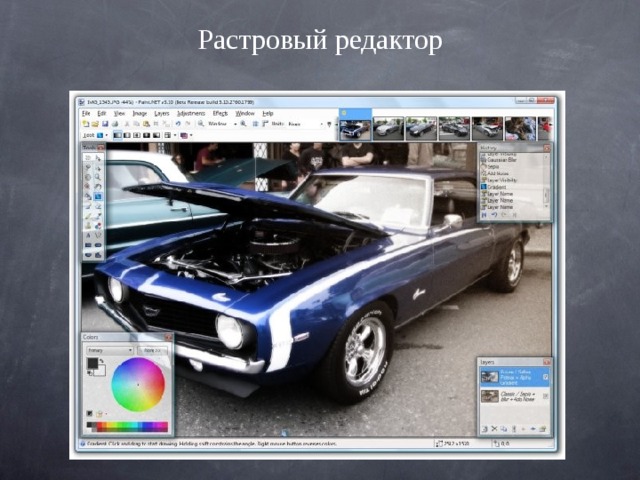Viewport: 640px width, 480px height.
Task: Select the Magic Wand tool
Action: coord(88,187)
